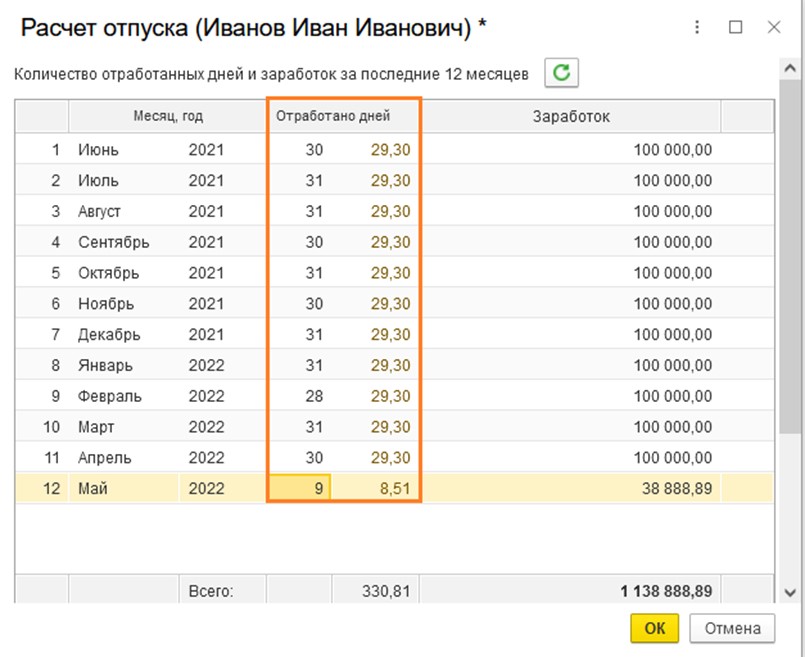Select the Апрель month cell
This screenshot has height=657, width=805.
(124, 457)
